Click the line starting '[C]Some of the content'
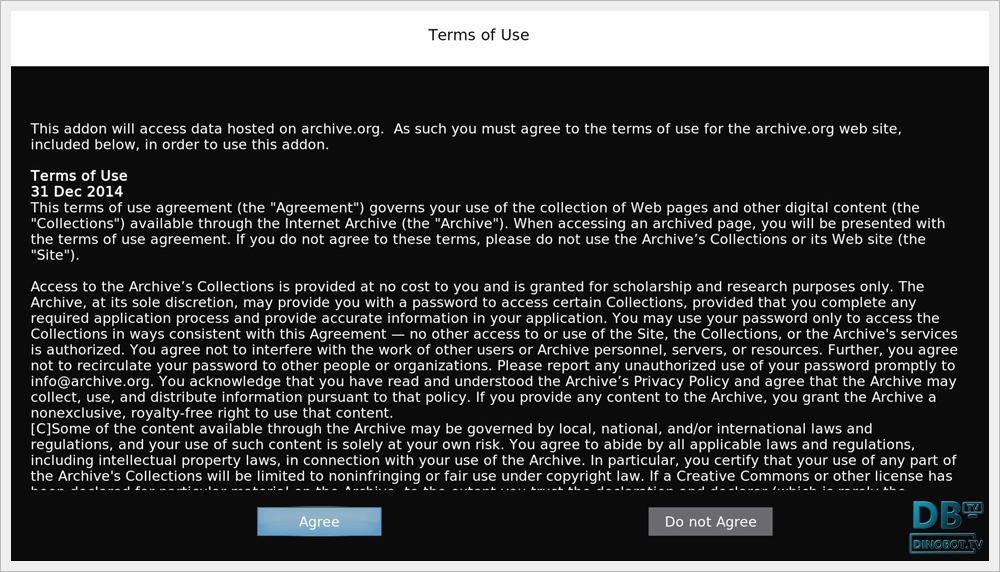Screen dimensions: 1000x572 [x=452, y=429]
